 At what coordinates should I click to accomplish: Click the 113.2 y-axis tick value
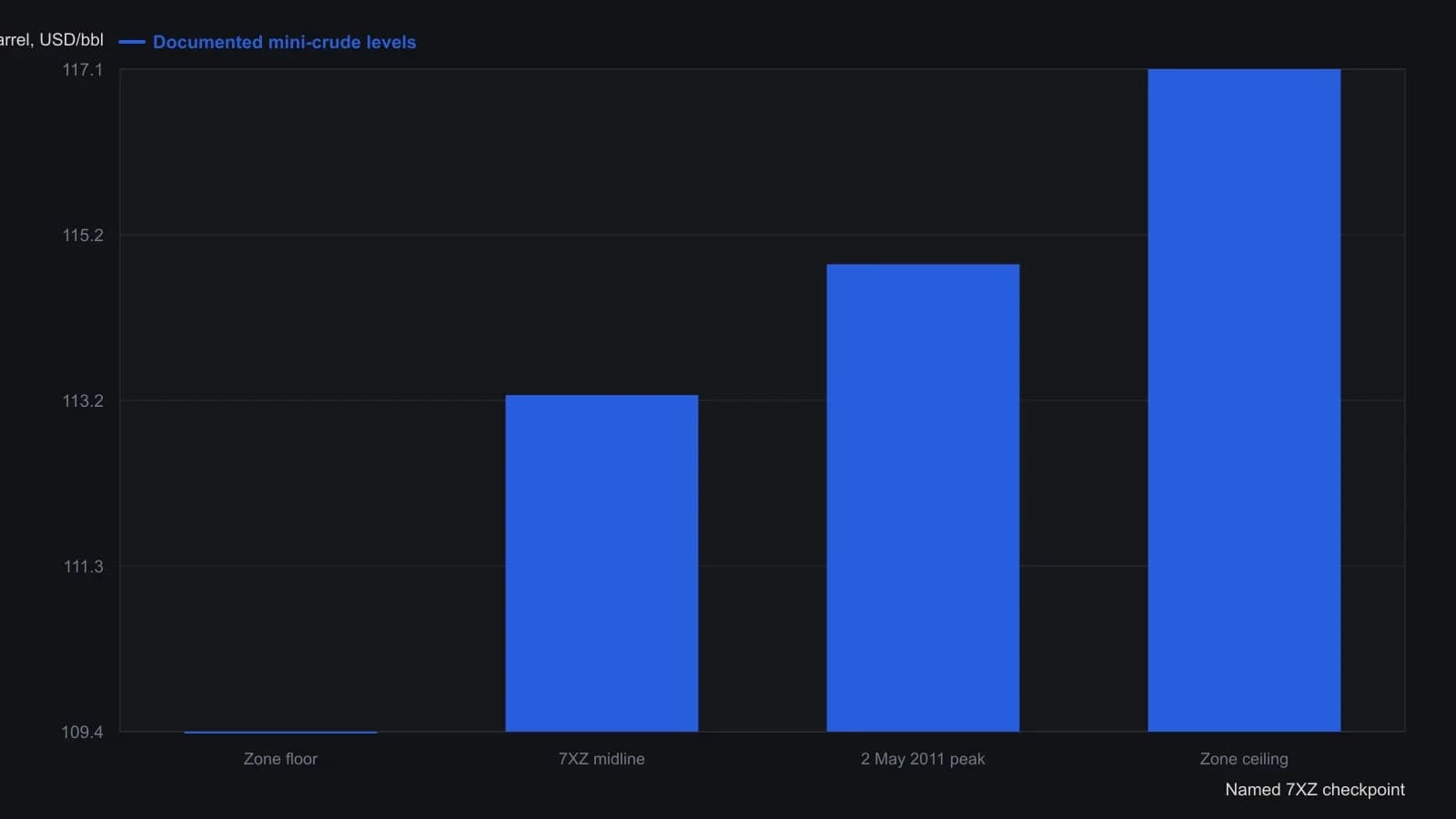pyautogui.click(x=83, y=401)
